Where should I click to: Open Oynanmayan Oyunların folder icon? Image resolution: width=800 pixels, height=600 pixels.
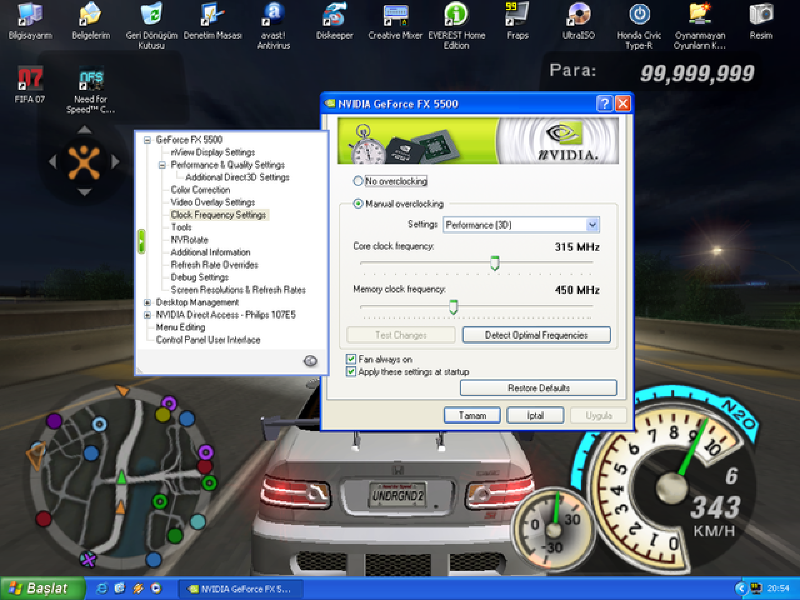coord(699,26)
